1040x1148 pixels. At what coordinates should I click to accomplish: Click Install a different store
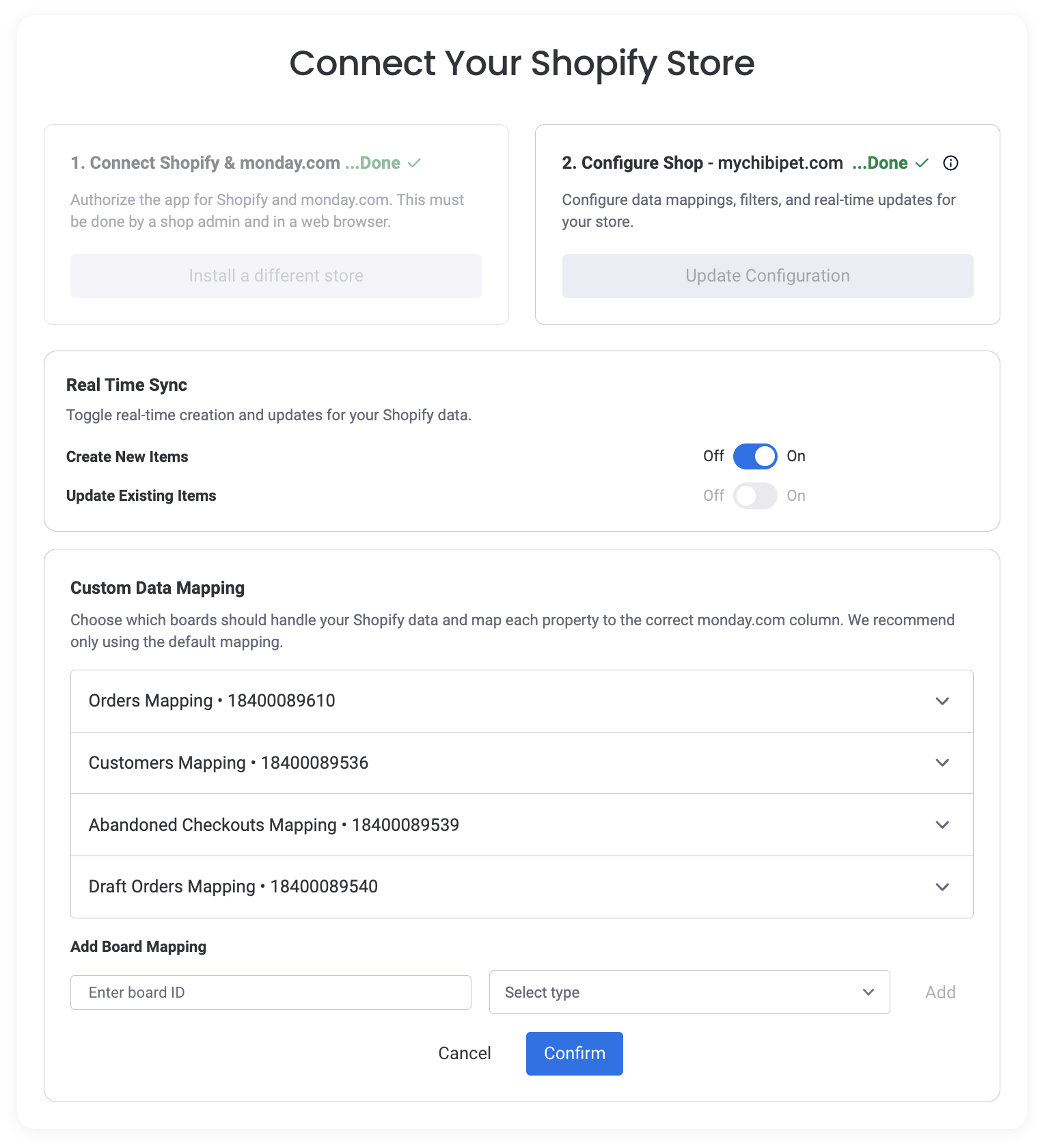276,276
